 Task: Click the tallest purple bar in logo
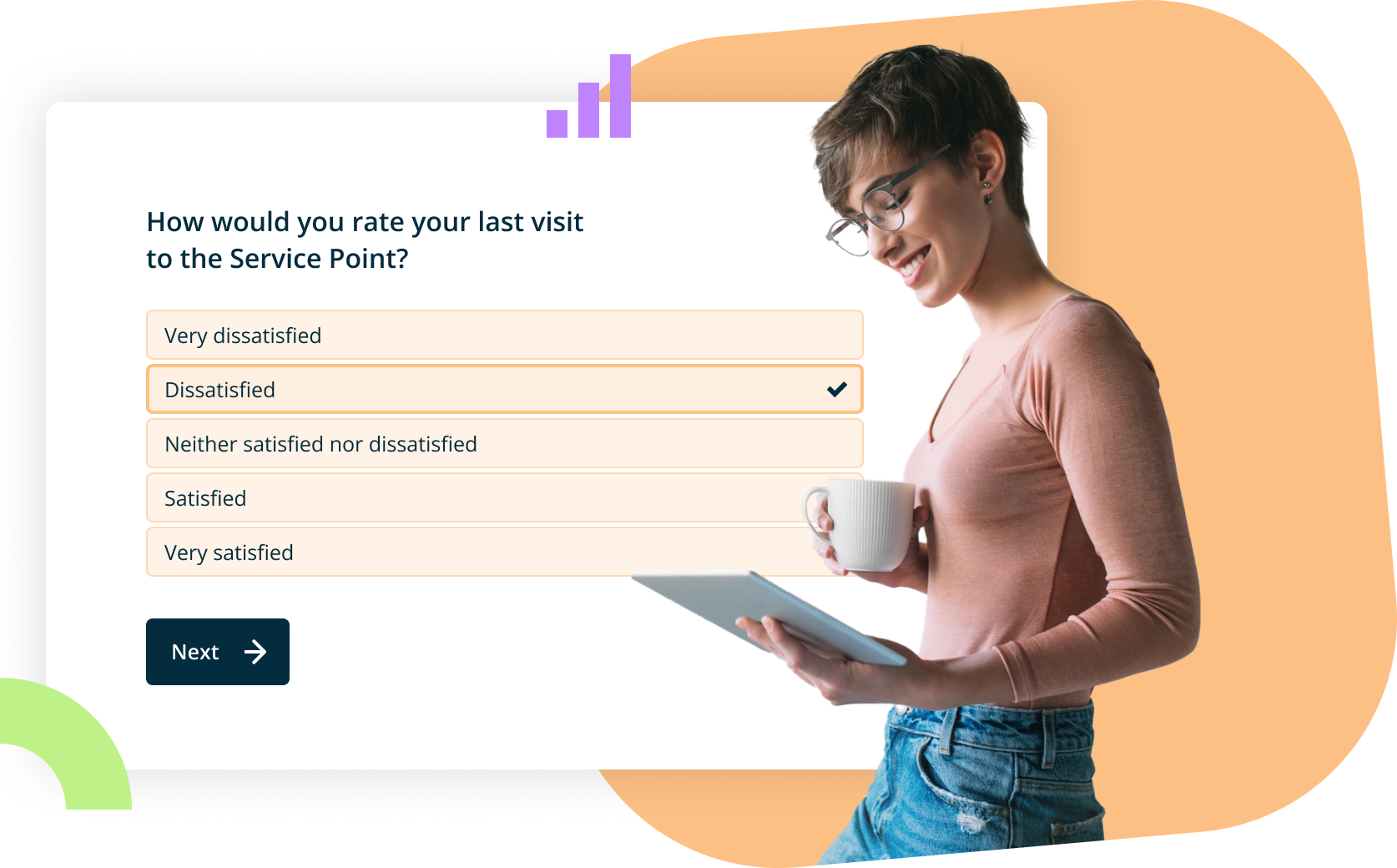620,96
